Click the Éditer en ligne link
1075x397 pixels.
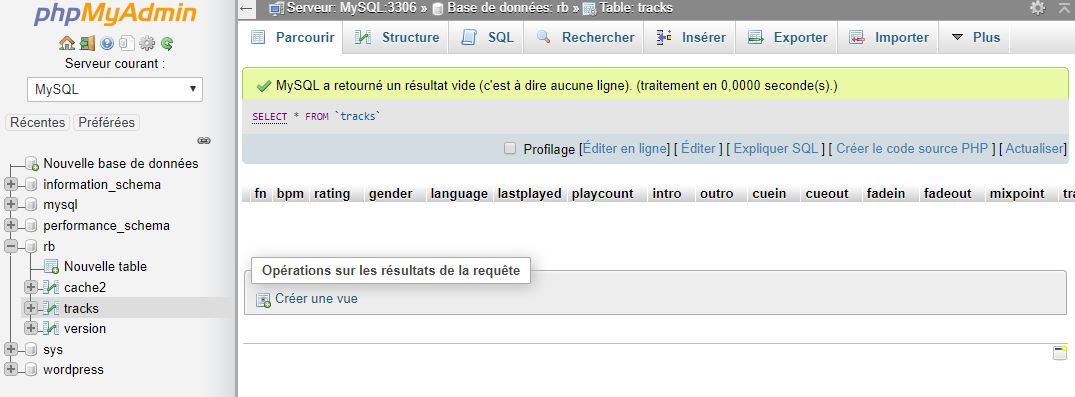pos(624,148)
